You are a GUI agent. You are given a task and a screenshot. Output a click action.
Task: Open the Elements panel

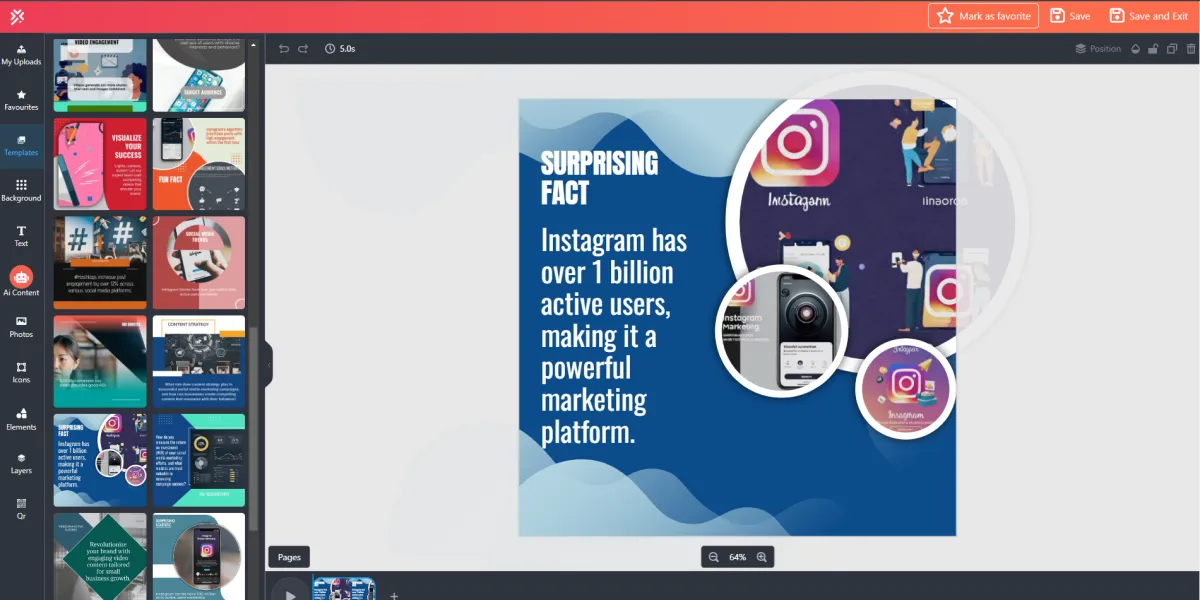(x=21, y=419)
